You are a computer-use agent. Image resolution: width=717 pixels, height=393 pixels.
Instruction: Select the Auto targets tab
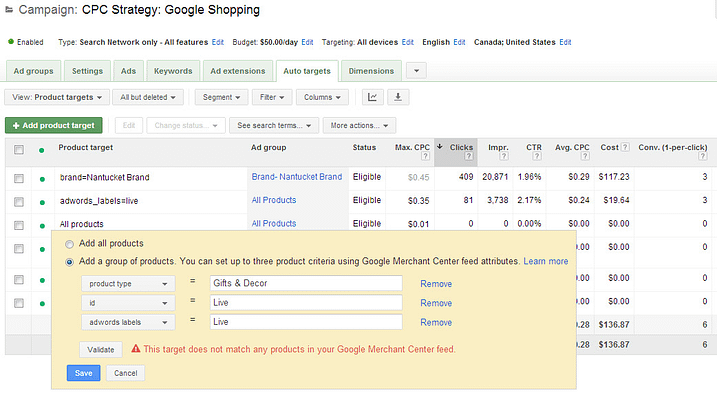point(307,71)
